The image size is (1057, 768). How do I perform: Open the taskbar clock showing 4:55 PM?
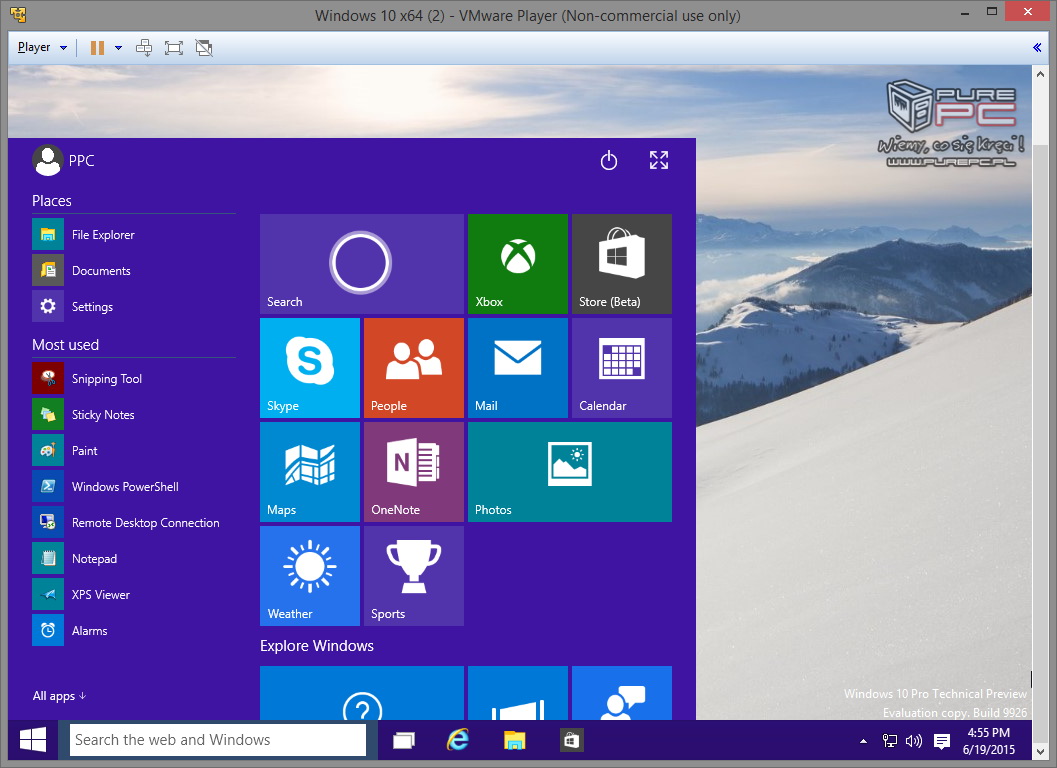coord(988,740)
